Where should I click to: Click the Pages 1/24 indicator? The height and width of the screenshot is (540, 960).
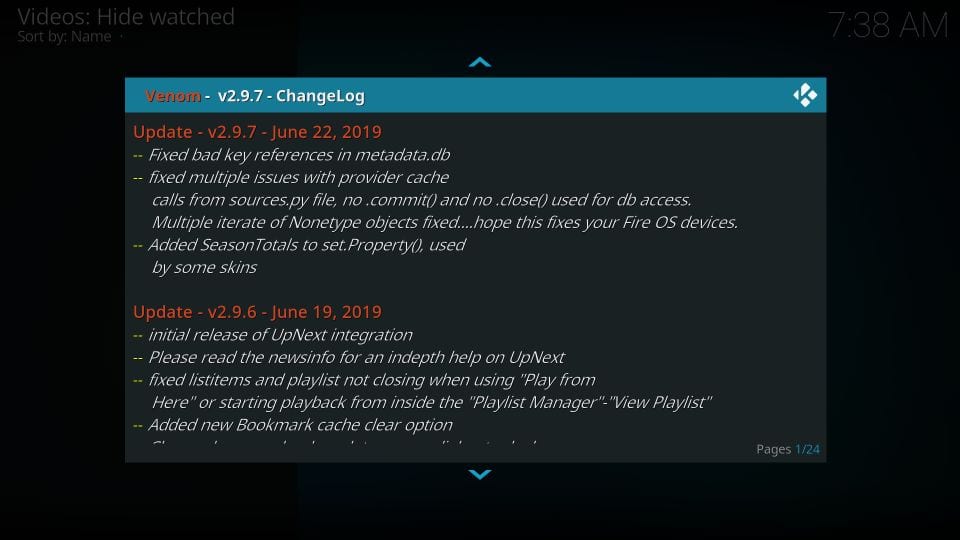pyautogui.click(x=788, y=449)
